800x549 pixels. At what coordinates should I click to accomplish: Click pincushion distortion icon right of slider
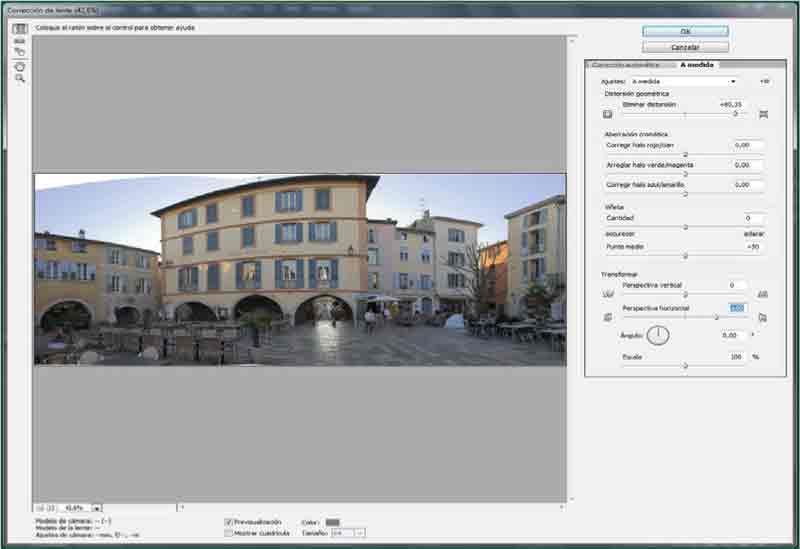[763, 114]
